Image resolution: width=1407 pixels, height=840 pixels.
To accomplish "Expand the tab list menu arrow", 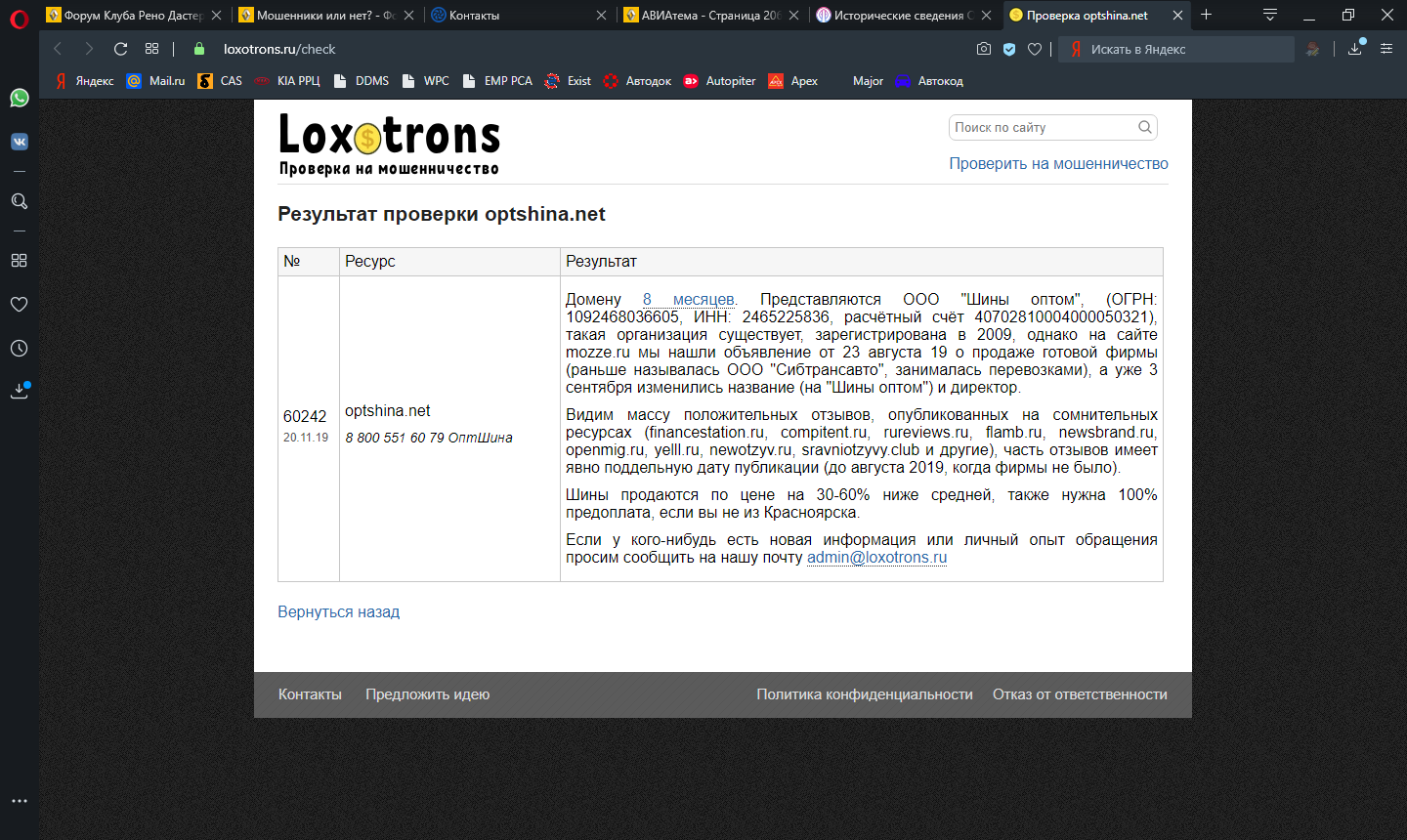I will tap(1269, 15).
